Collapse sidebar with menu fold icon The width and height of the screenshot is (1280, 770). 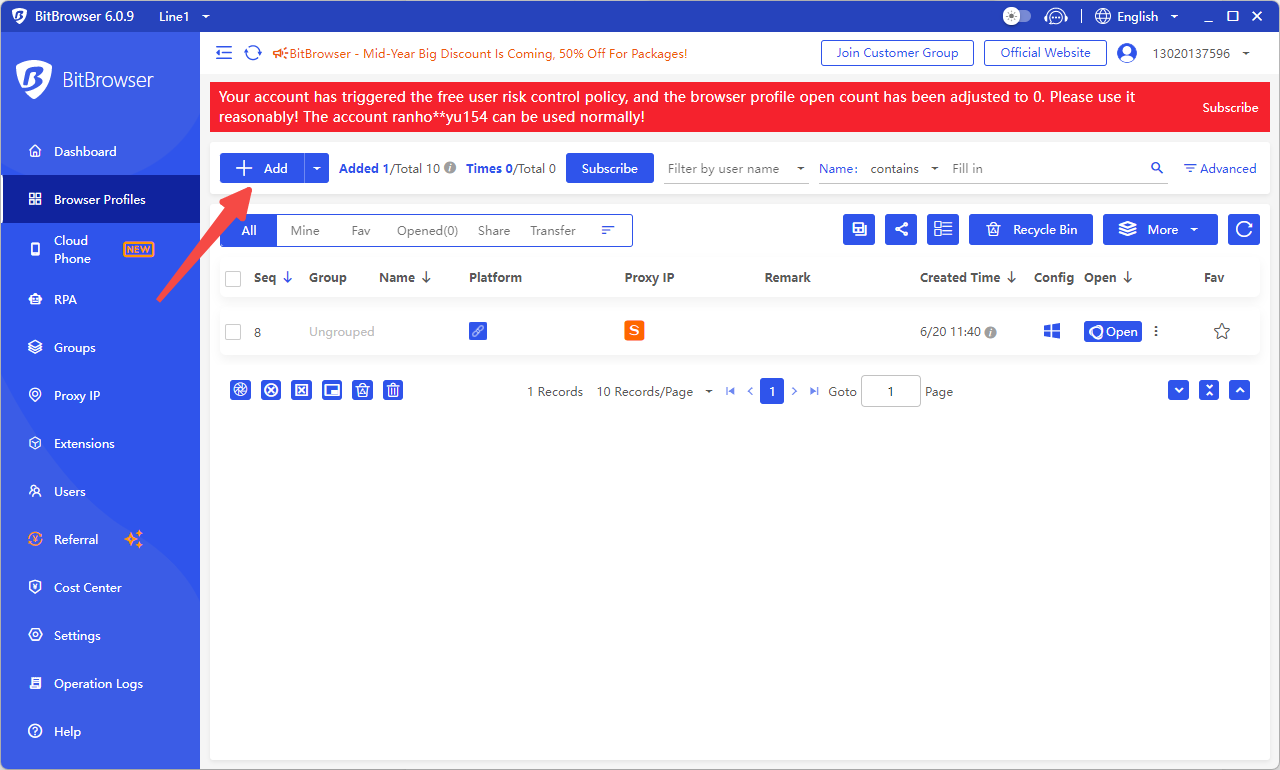224,53
